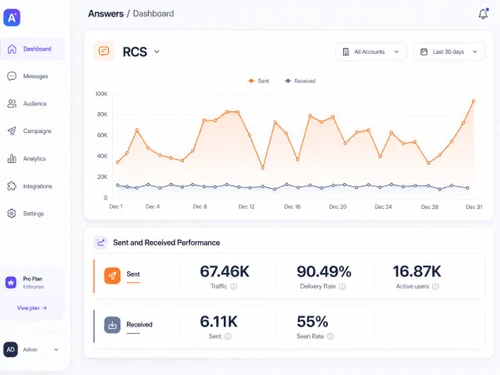Click the info icon next to Seen Rate

click(330, 336)
